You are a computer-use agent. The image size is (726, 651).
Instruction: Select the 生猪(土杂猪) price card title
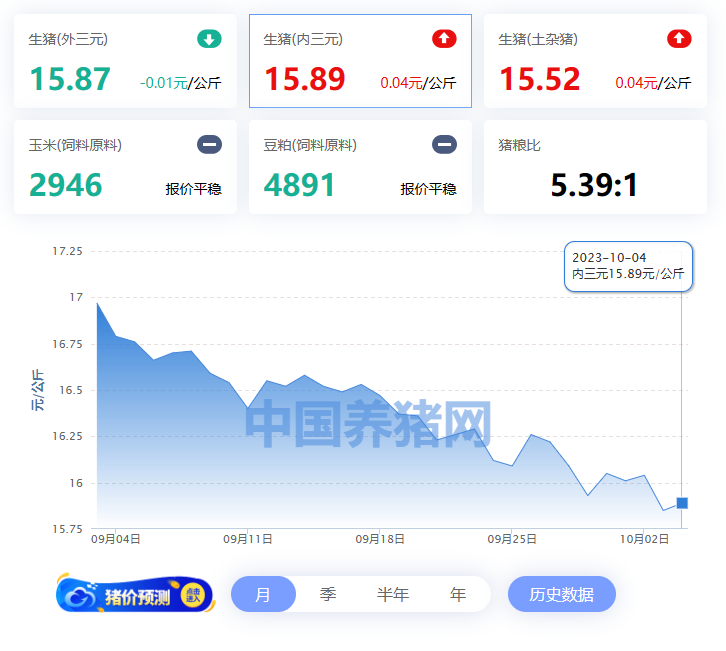pyautogui.click(x=538, y=39)
